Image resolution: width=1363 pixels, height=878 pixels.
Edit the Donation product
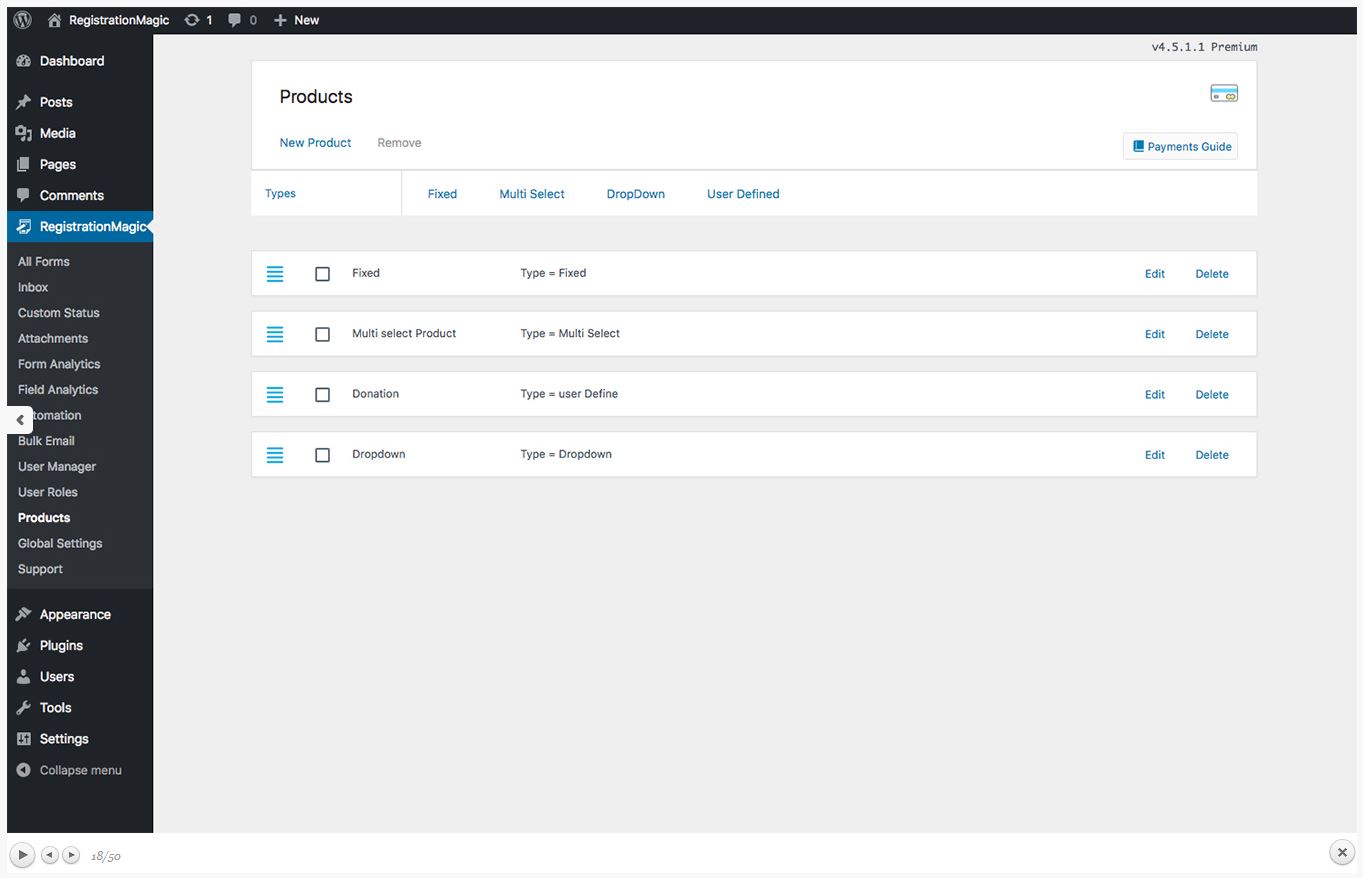[x=1155, y=395]
